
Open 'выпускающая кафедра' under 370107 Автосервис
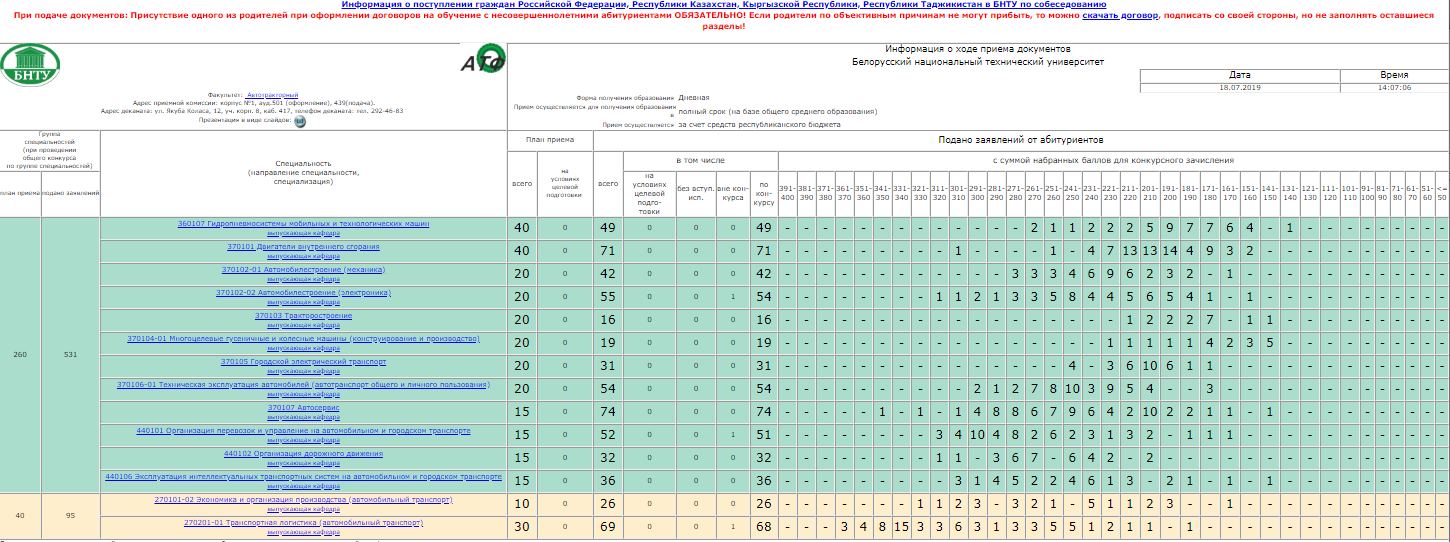pos(303,416)
